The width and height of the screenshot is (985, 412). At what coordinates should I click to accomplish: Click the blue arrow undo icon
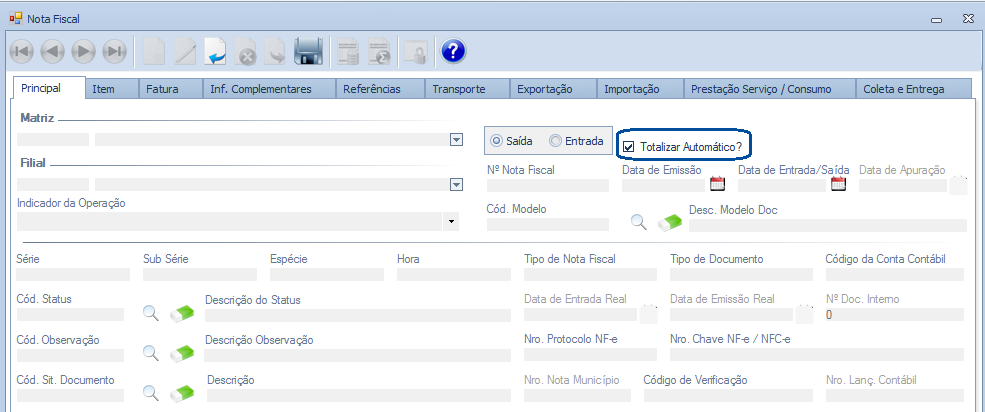(x=216, y=52)
